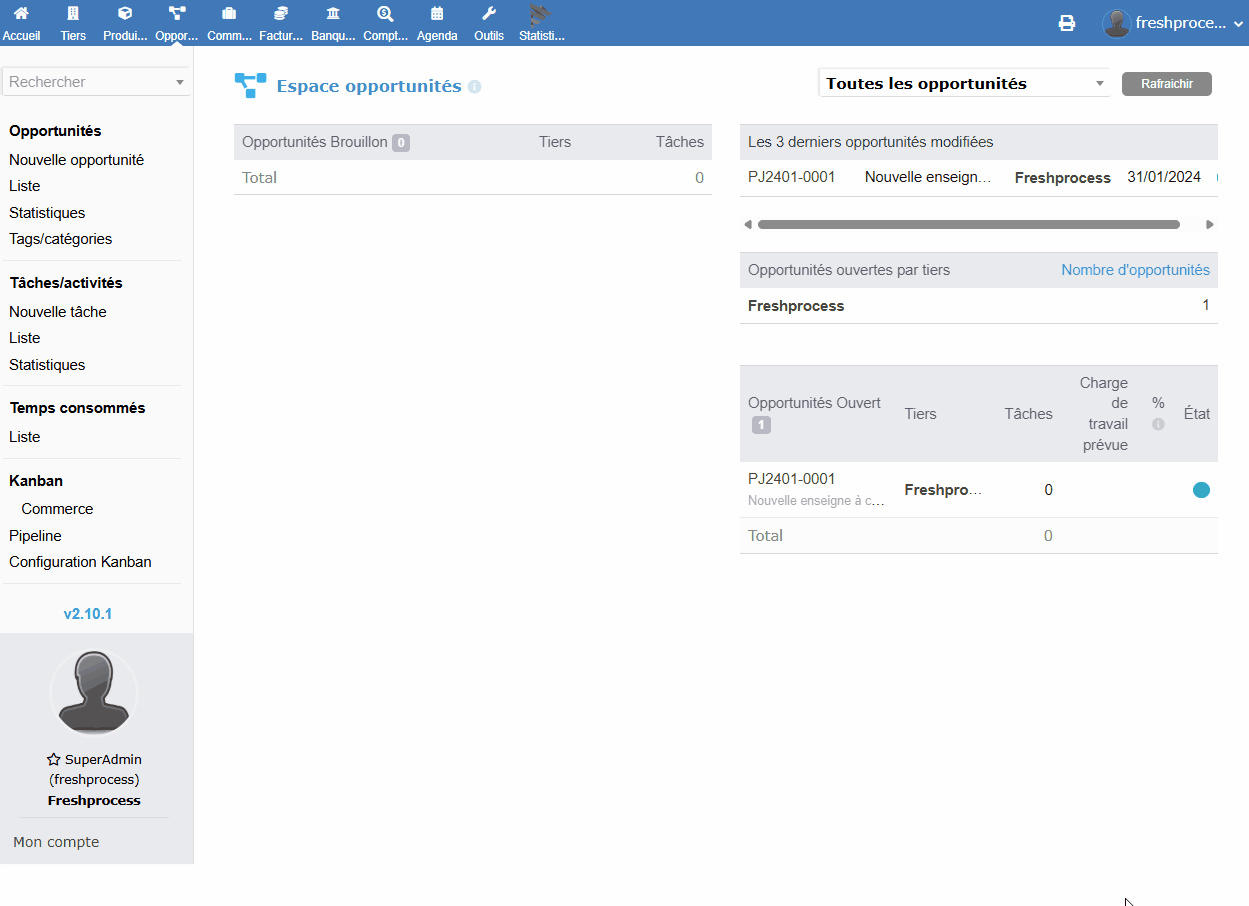Open the Tiers building icon
Viewport: 1249px width, 906px height.
(73, 14)
